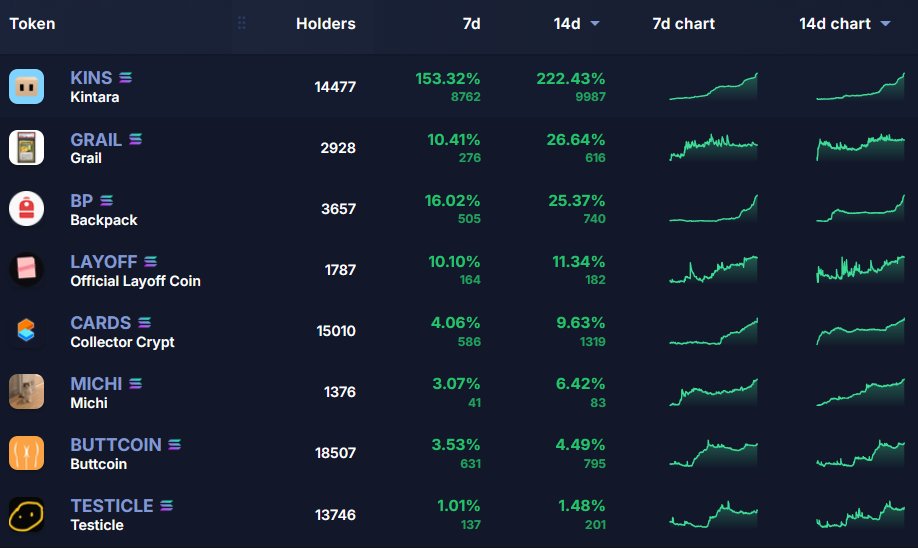This screenshot has width=918, height=548.
Task: Select the 14d value 6.42%
Action: coord(580,383)
